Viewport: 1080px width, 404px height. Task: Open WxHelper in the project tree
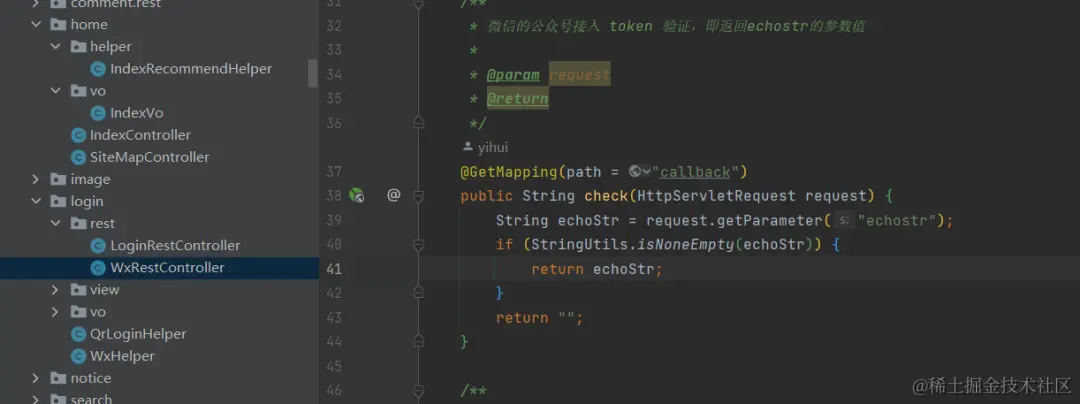122,356
